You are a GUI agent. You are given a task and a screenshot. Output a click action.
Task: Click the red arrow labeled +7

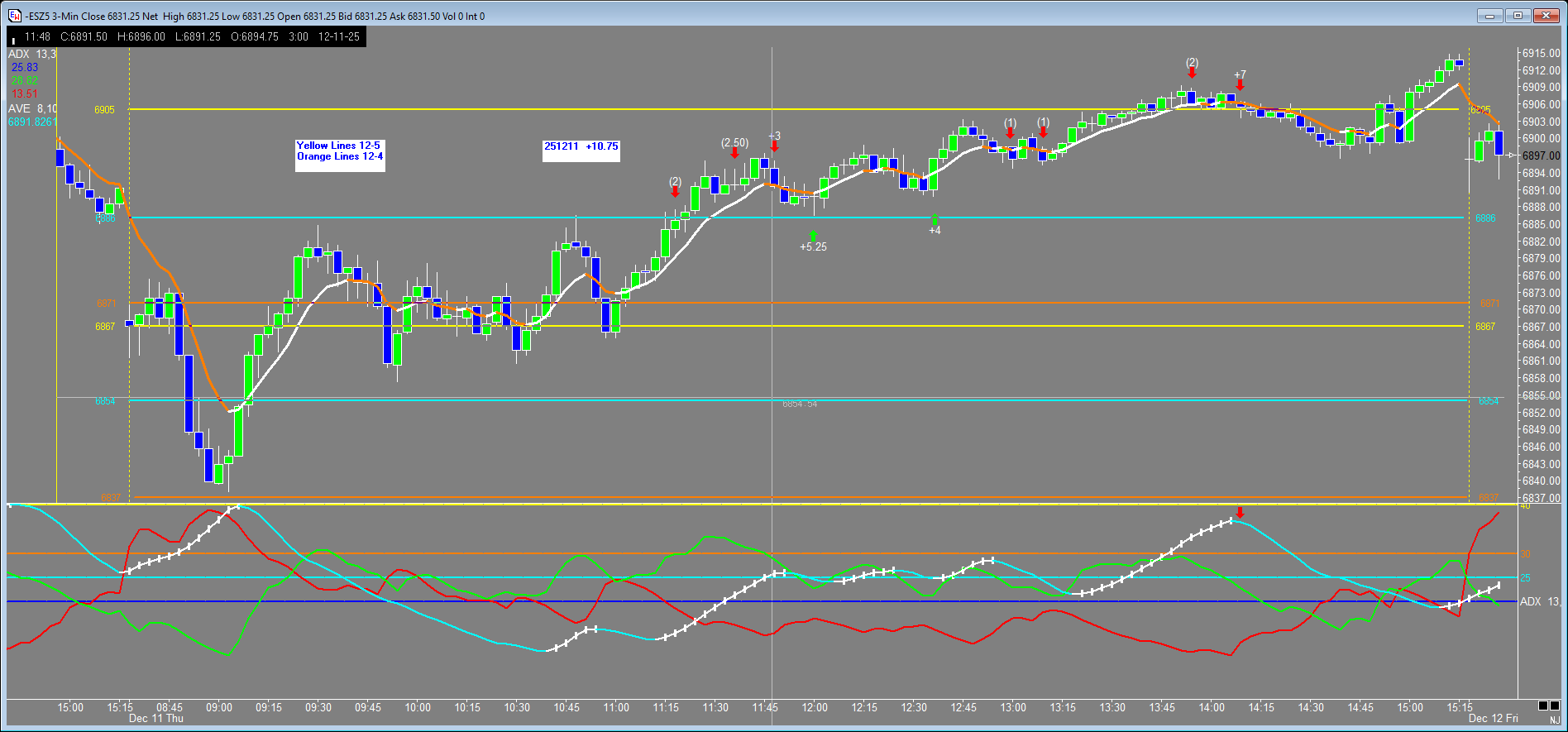[x=1240, y=85]
